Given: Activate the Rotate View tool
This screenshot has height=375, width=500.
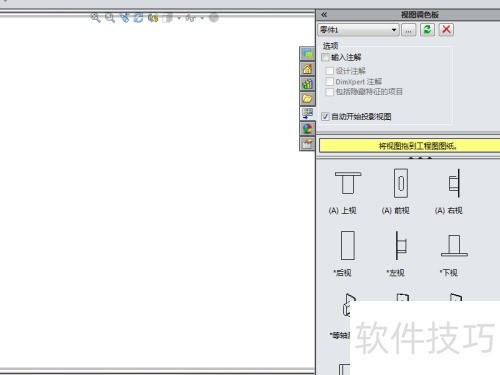Looking at the screenshot, I should [x=138, y=17].
